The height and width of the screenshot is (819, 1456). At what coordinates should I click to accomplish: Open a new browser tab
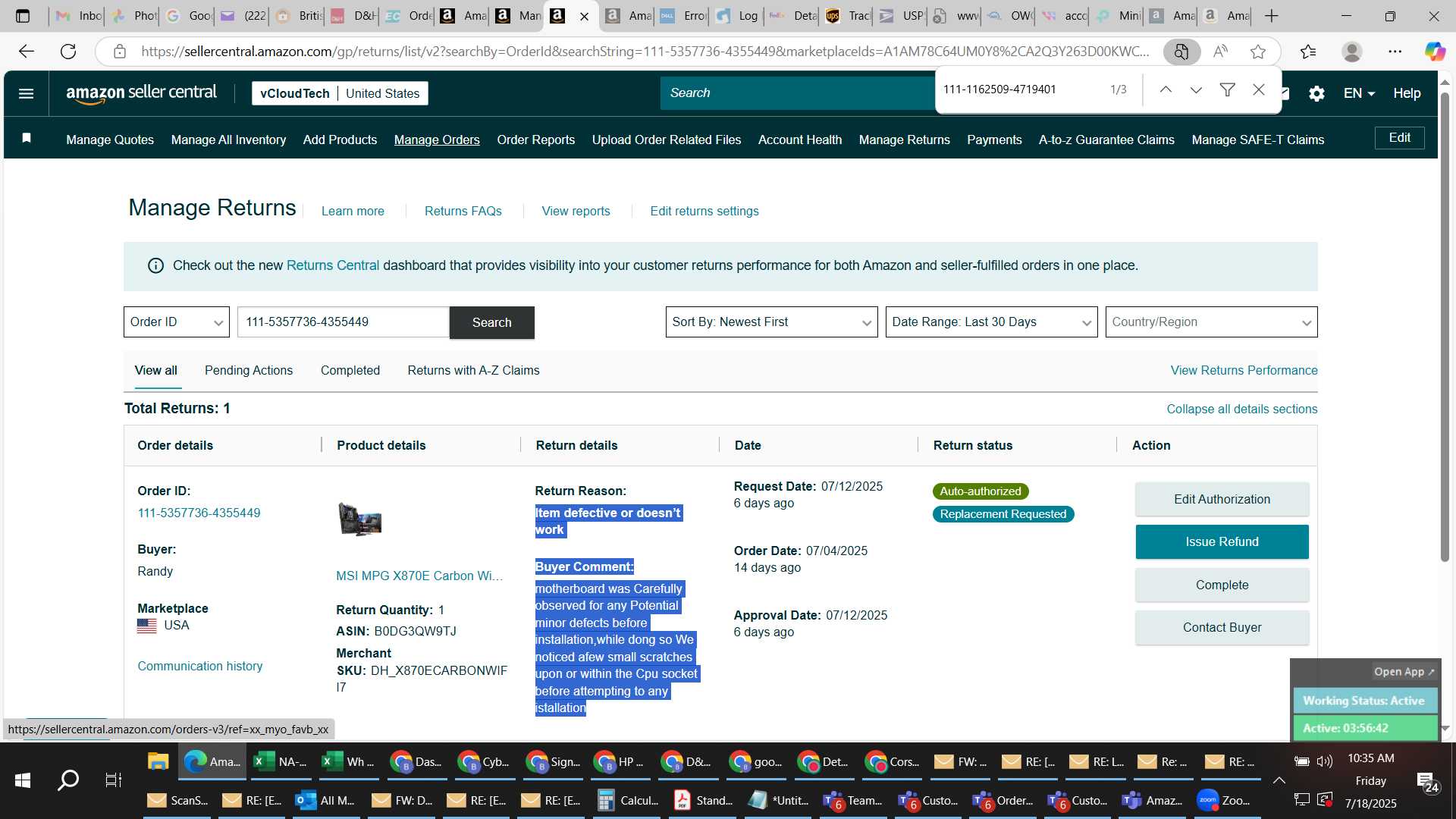click(x=1272, y=15)
